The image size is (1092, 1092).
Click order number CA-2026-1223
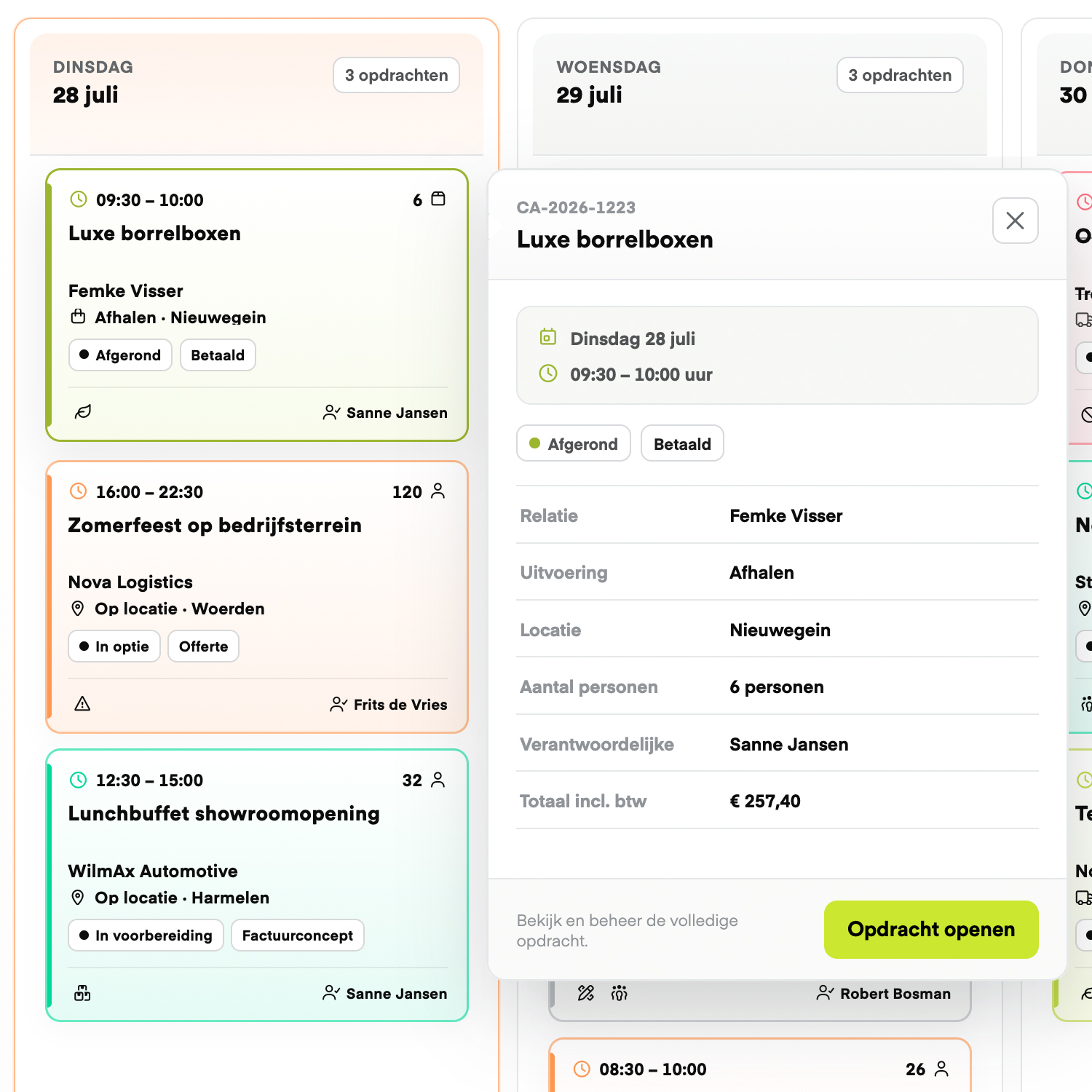[x=576, y=207]
